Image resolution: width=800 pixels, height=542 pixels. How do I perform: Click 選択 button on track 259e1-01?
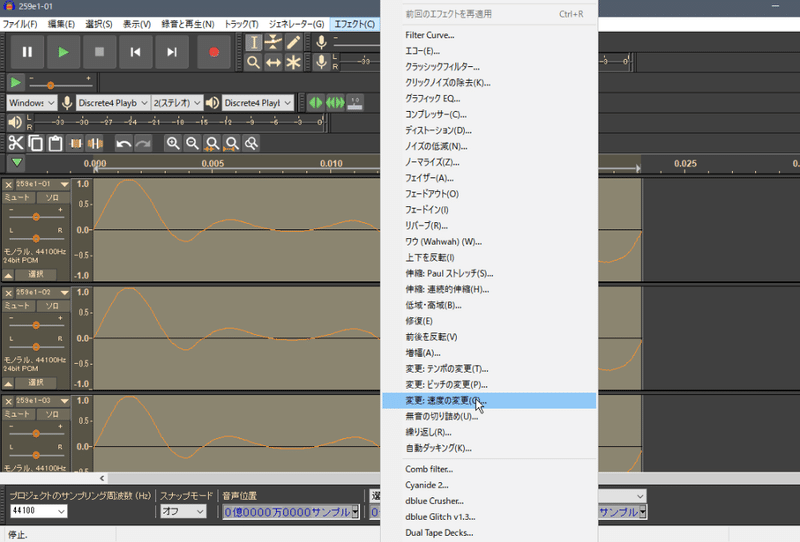(36, 275)
